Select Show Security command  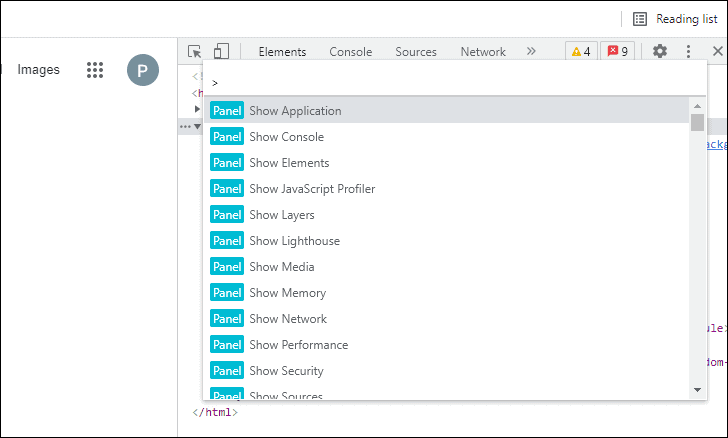click(447, 371)
